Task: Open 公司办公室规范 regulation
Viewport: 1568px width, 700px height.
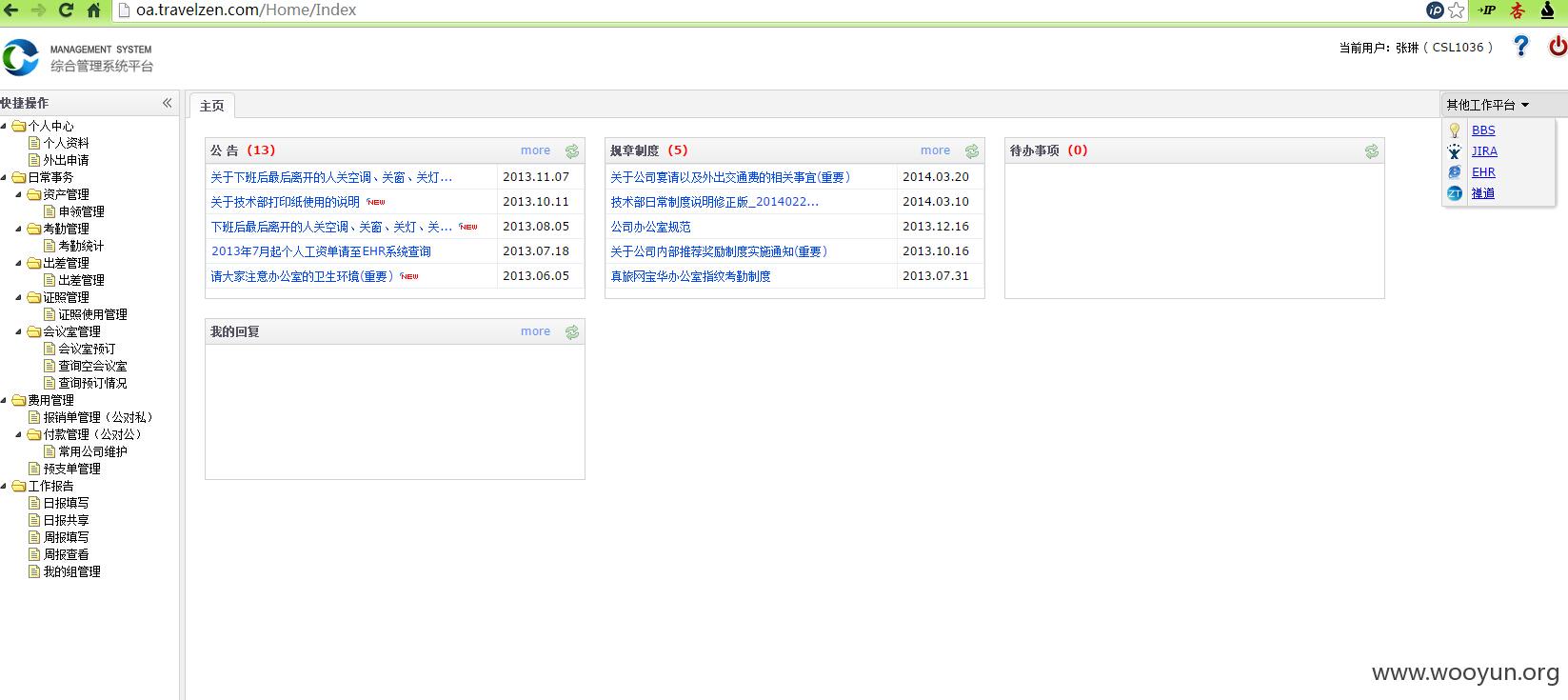Action: [650, 227]
